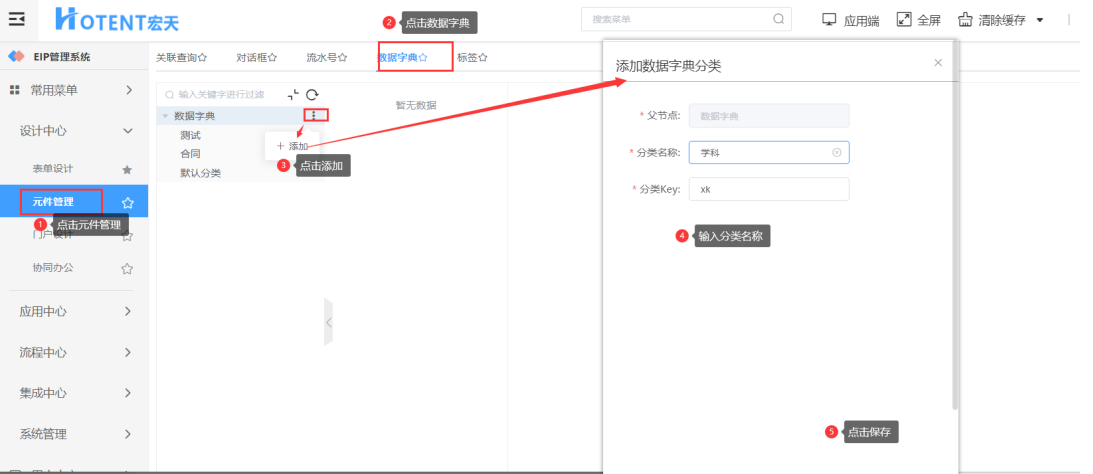This screenshot has width=1093, height=474.
Task: Open the three-dot menu beside 数据字典
Action: point(313,116)
